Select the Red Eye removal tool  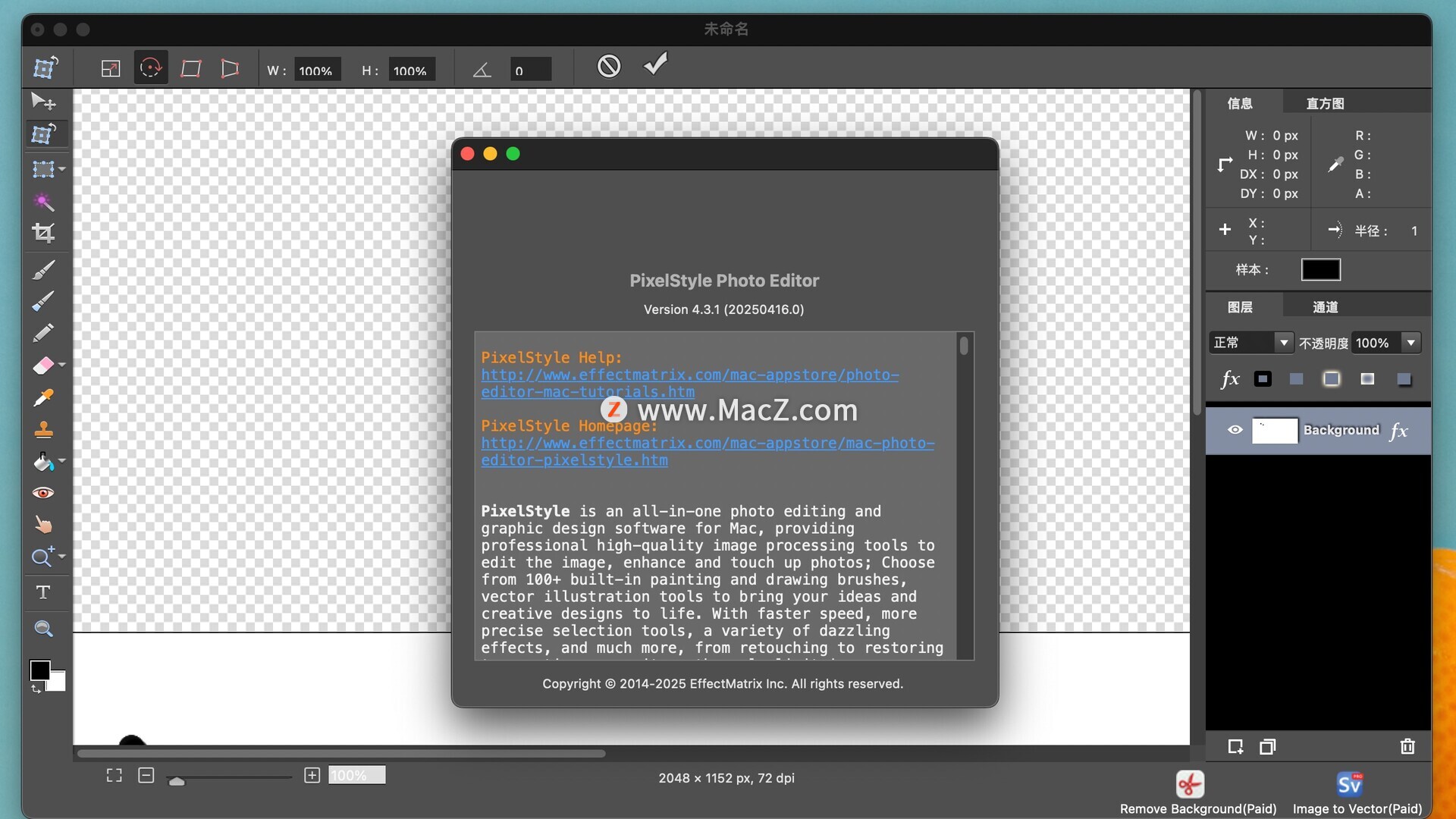[x=43, y=493]
